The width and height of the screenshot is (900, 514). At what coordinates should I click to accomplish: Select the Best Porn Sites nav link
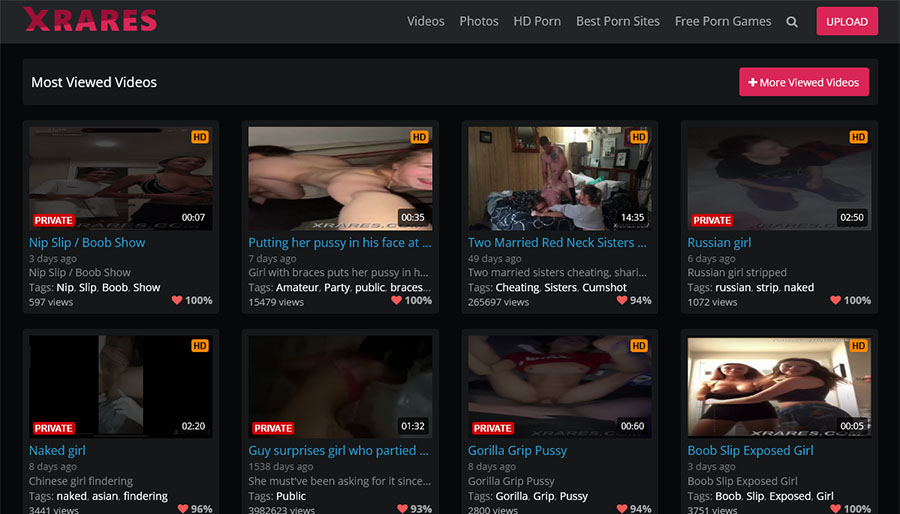click(x=617, y=21)
